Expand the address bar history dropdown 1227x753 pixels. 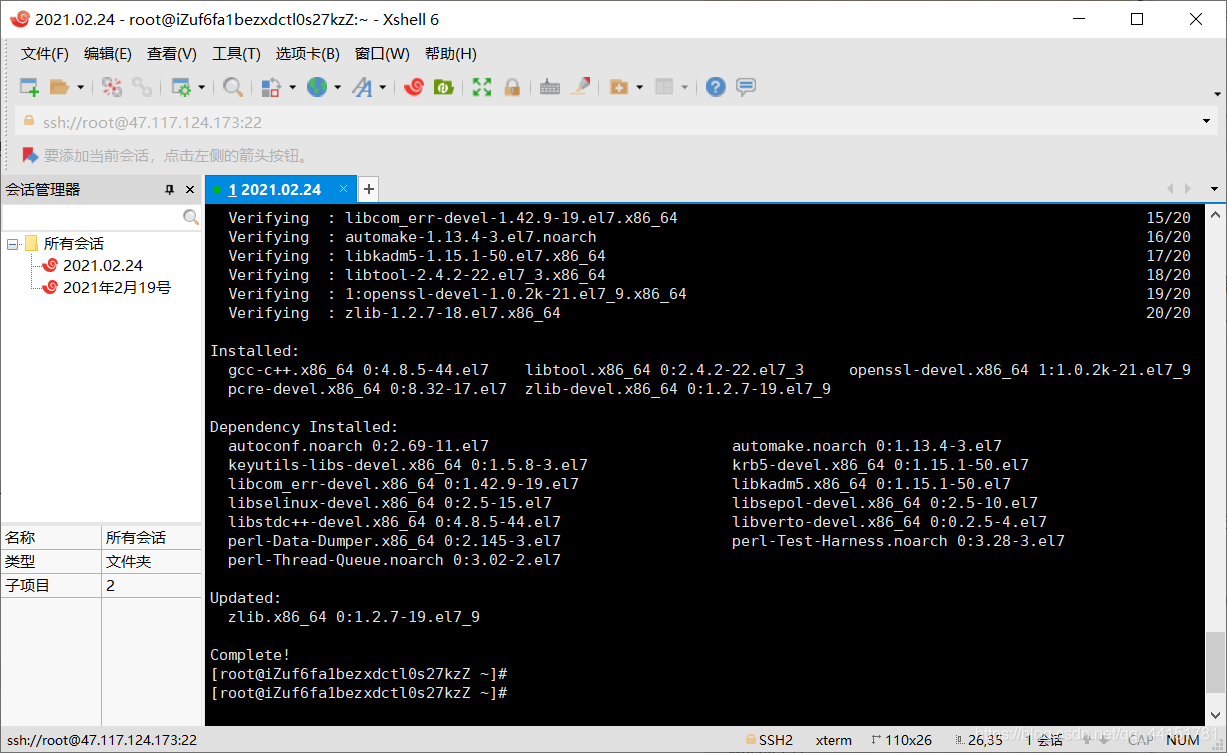pyautogui.click(x=1206, y=122)
